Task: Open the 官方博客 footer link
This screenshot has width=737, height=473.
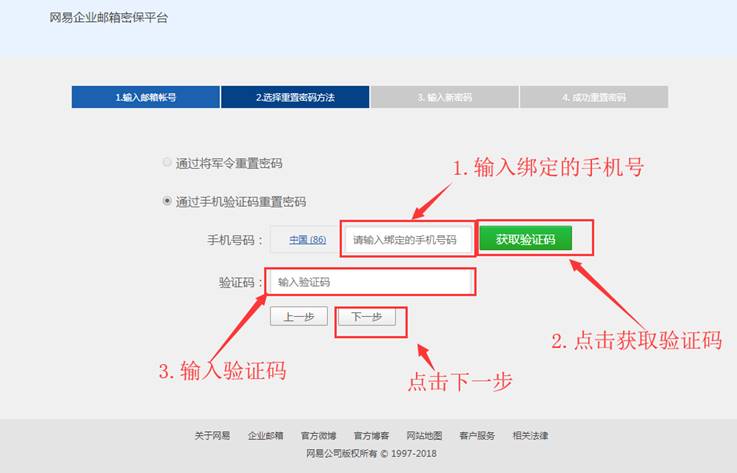Action: [371, 436]
